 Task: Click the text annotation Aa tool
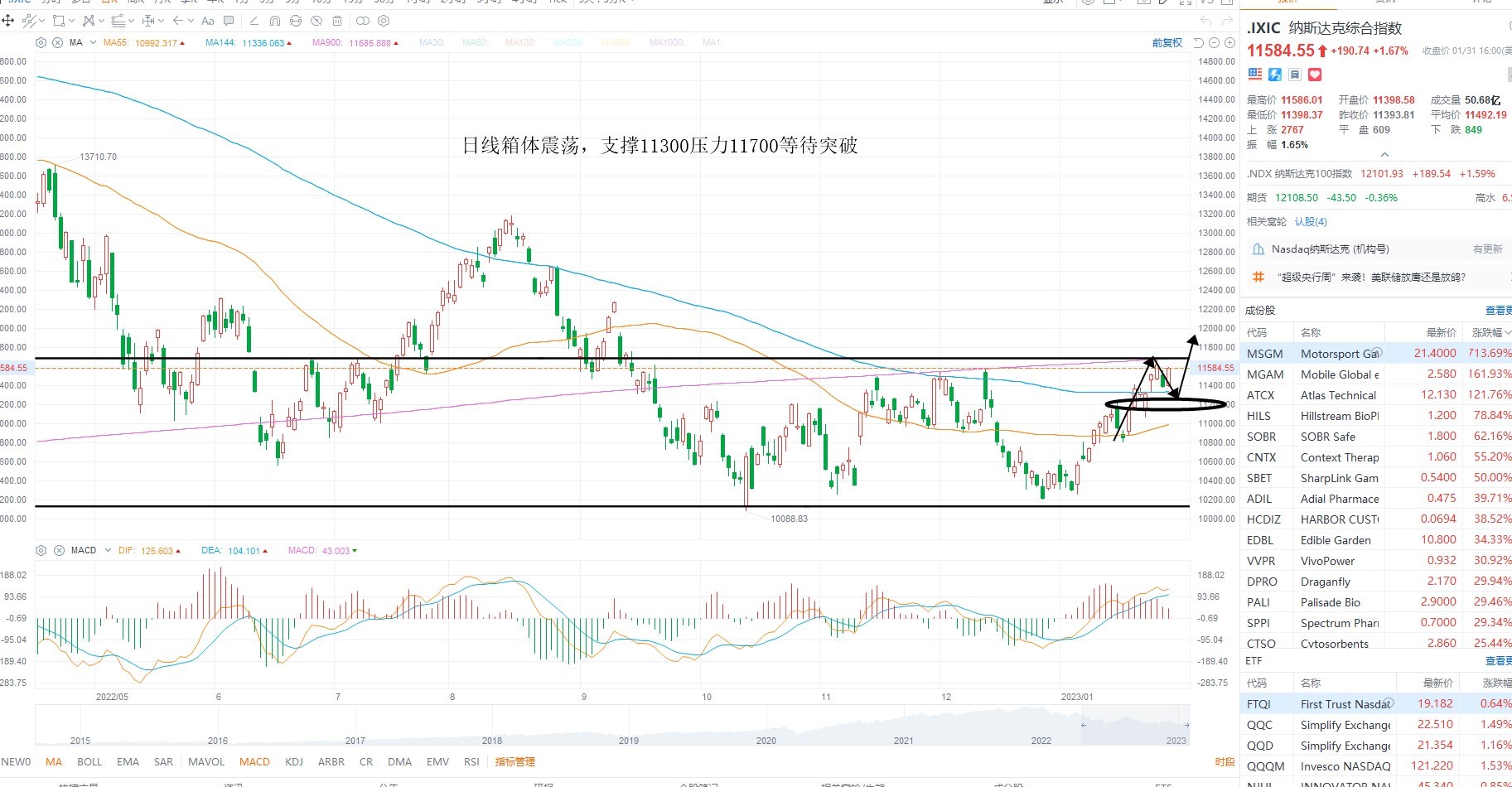207,21
